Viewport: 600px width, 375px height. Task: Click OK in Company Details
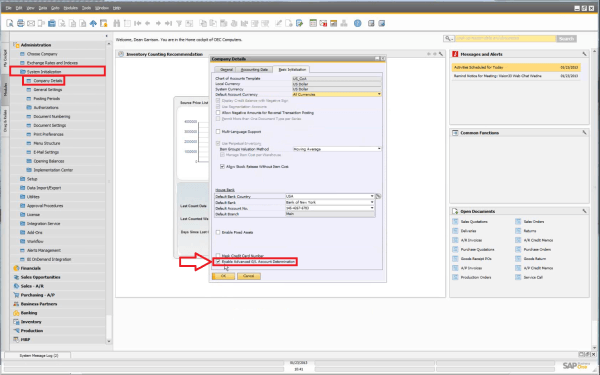click(x=223, y=276)
